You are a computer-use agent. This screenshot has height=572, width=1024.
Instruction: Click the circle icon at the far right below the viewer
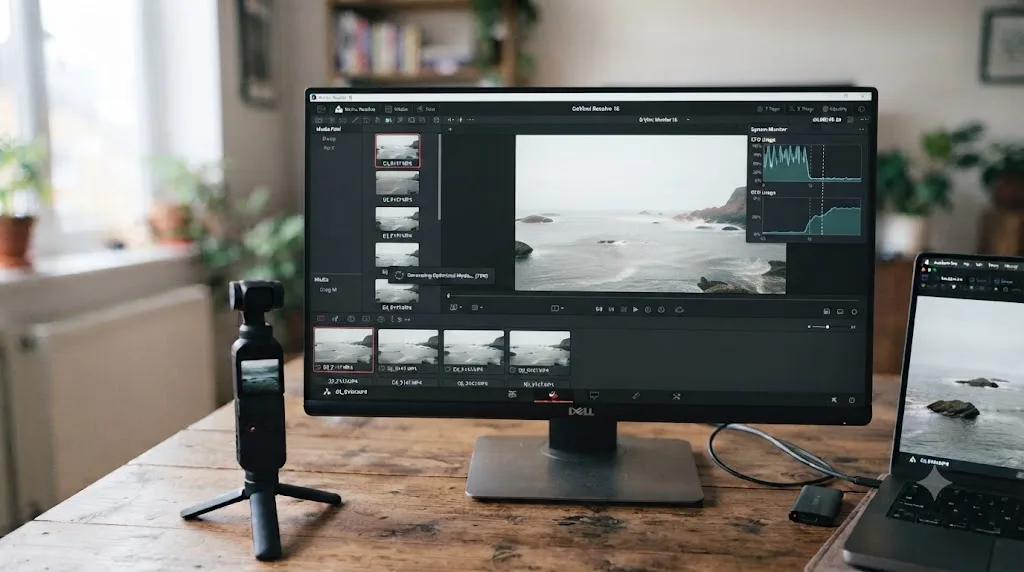tap(854, 311)
